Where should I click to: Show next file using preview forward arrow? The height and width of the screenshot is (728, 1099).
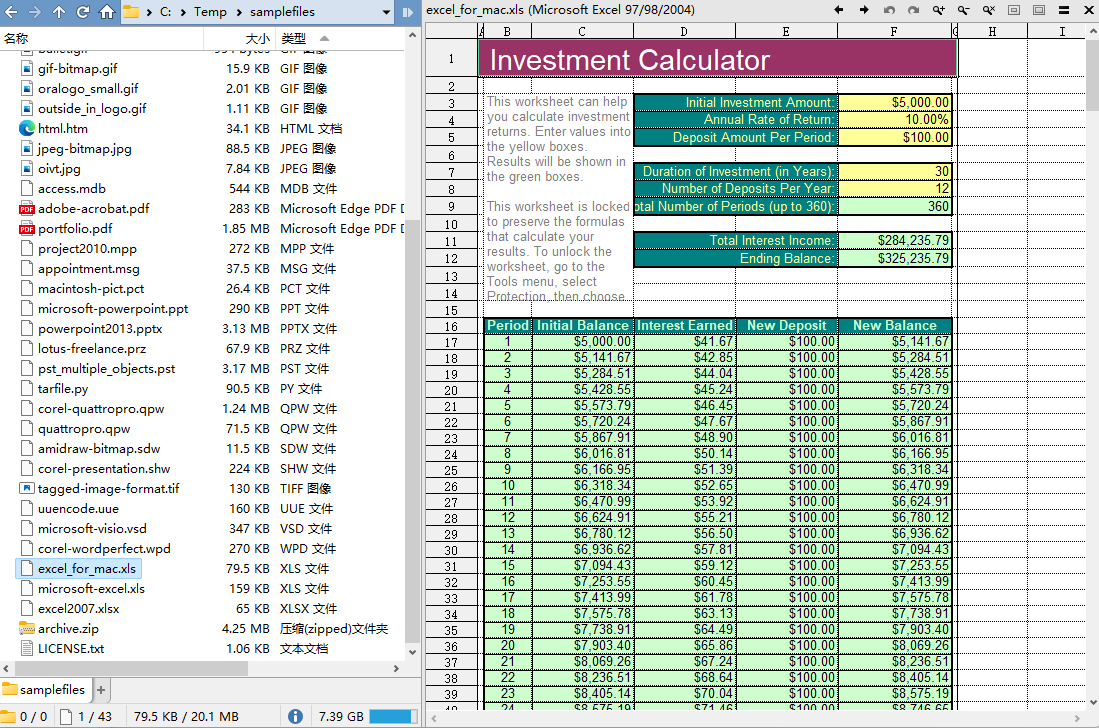[864, 10]
